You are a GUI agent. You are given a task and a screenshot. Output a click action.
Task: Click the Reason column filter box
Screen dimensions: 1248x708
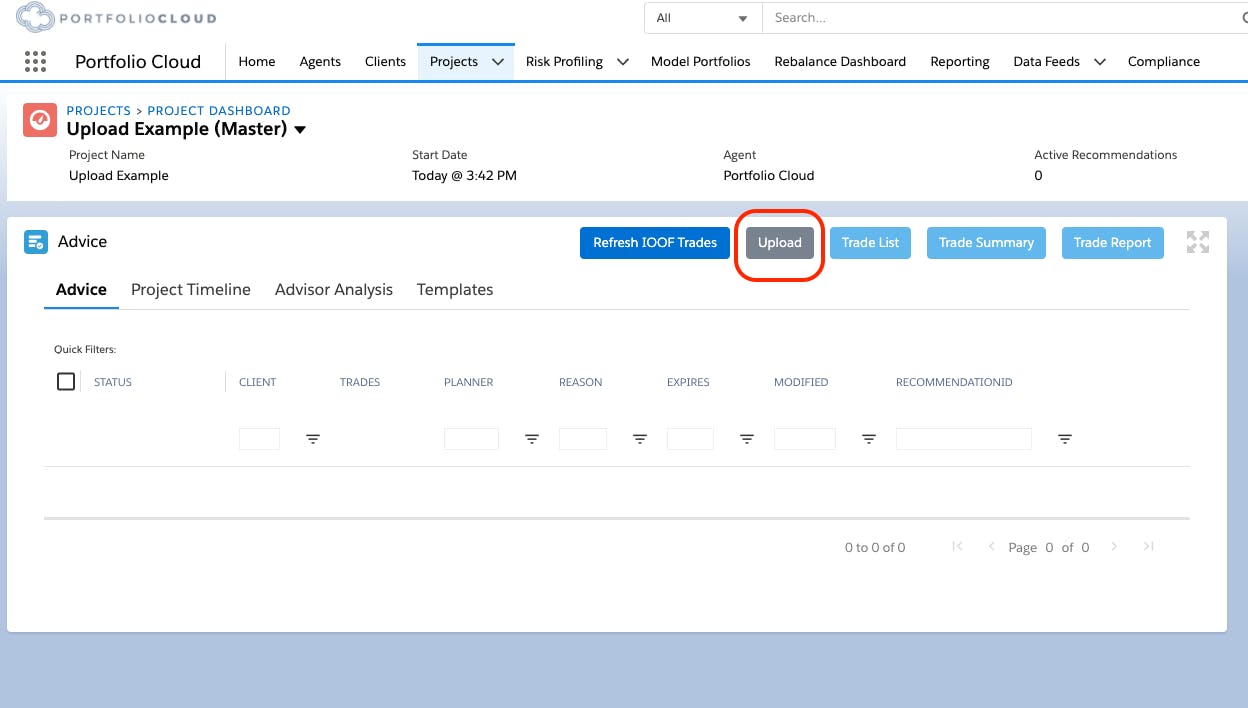(583, 439)
